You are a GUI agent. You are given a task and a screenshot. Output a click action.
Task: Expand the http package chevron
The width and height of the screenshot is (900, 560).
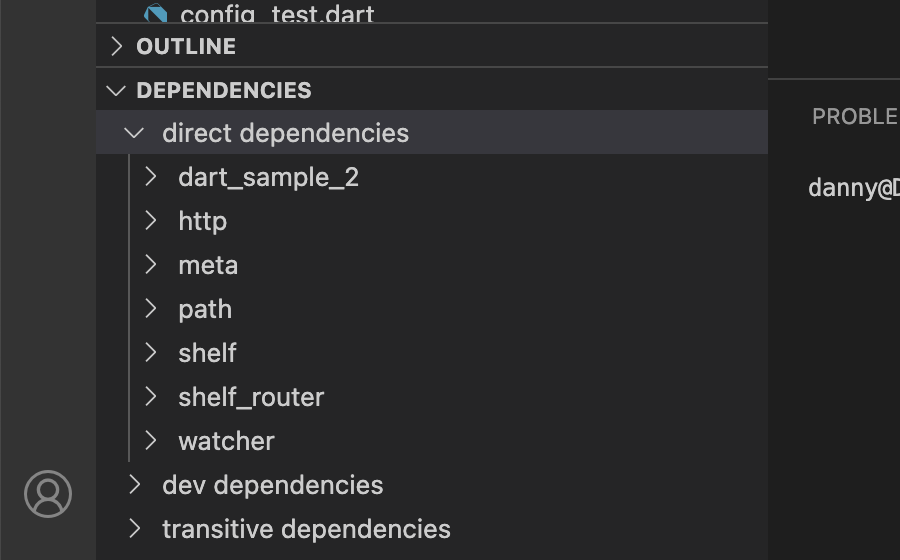(x=151, y=221)
